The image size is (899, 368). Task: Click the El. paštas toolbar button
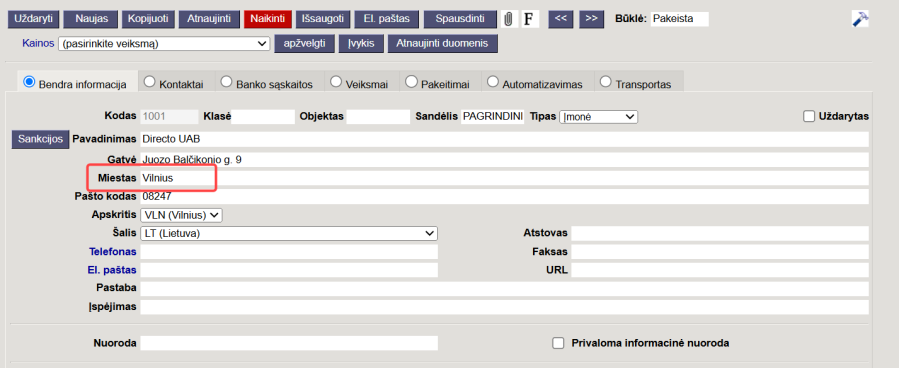pos(387,19)
